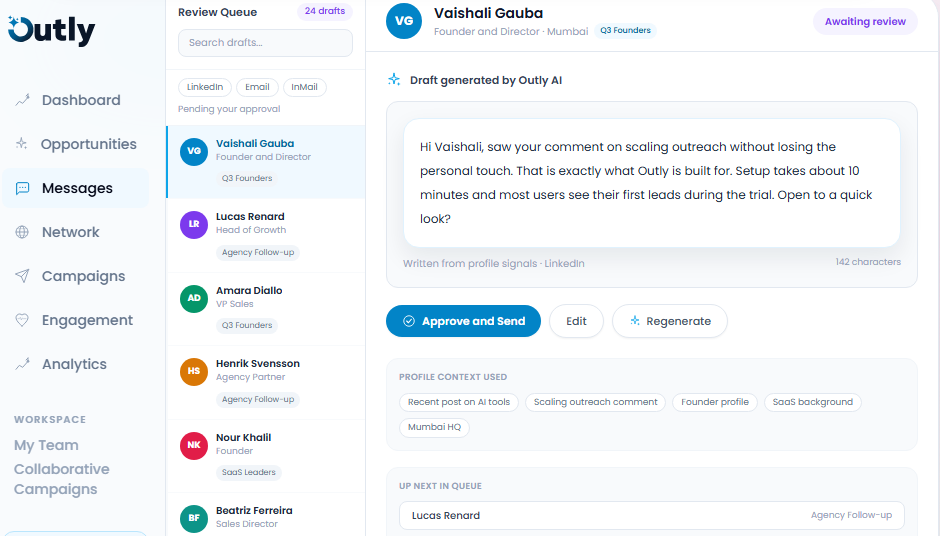Image resolution: width=940 pixels, height=536 pixels.
Task: Click SaaS Leaders tag under Nour Khalil
Action: tap(249, 472)
